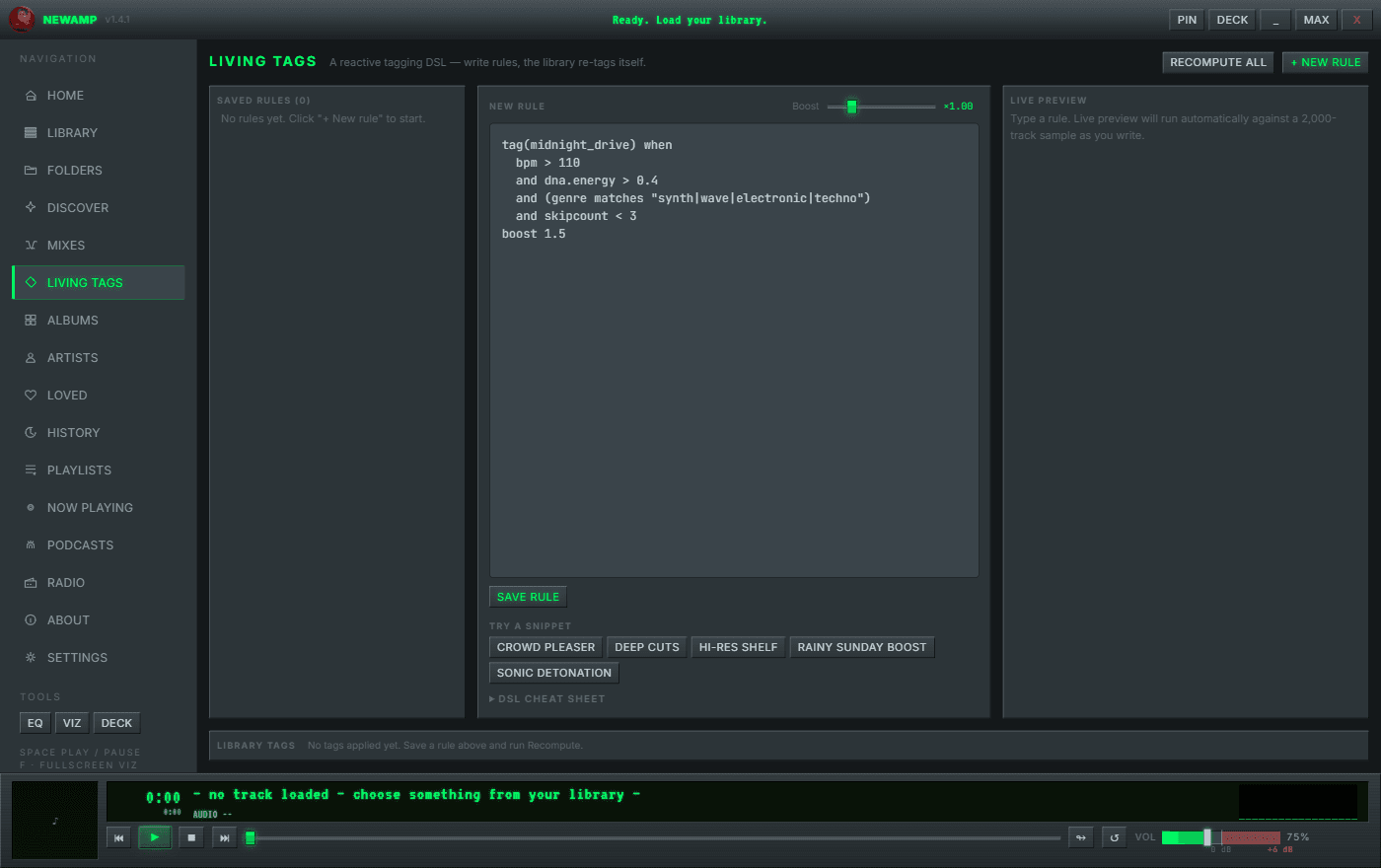Select Living Tags in the navigation
This screenshot has height=868, width=1381.
(x=98, y=283)
